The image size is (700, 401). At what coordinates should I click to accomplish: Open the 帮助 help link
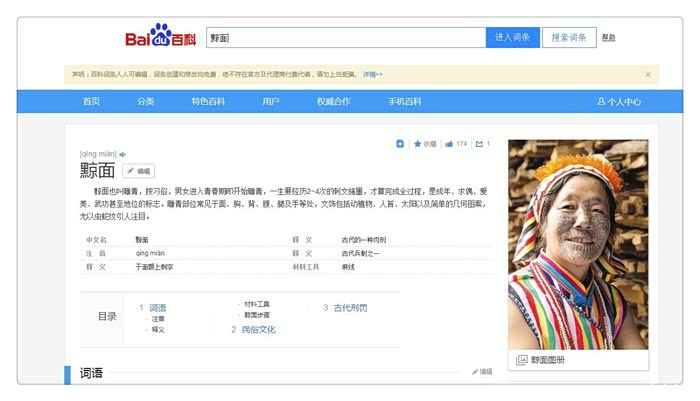(x=608, y=38)
